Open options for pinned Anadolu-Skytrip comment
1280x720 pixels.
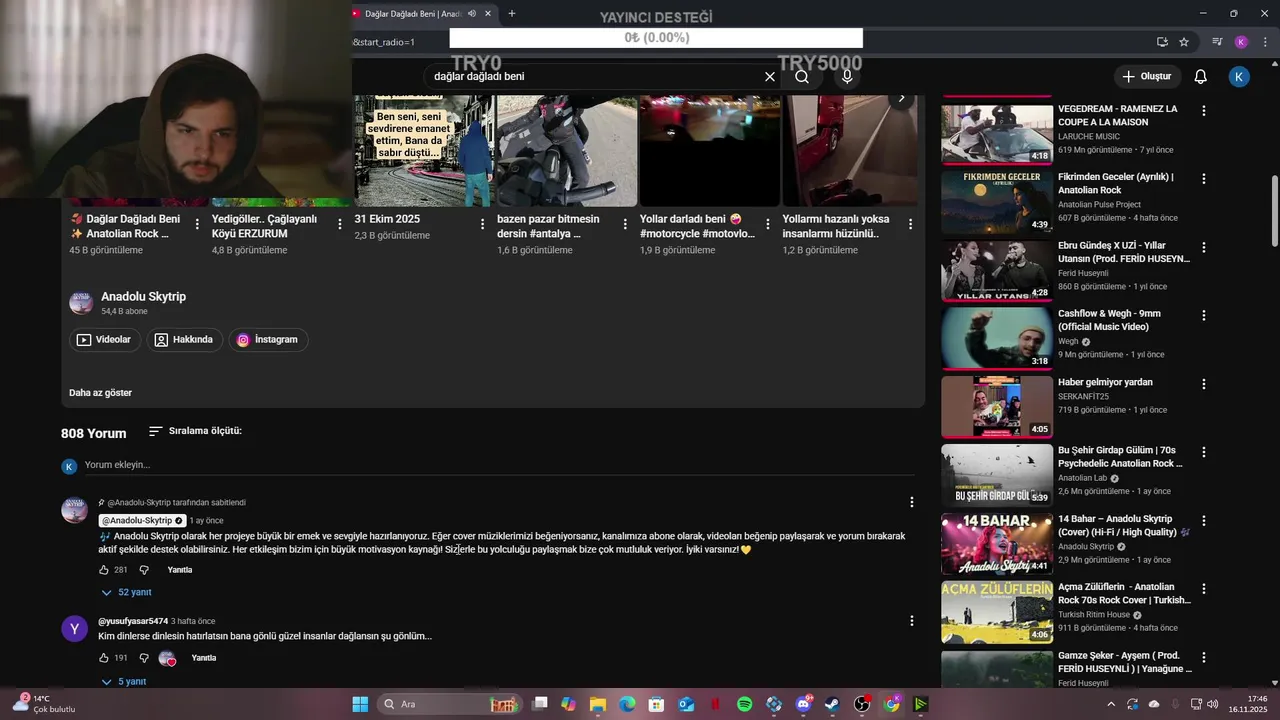point(911,502)
